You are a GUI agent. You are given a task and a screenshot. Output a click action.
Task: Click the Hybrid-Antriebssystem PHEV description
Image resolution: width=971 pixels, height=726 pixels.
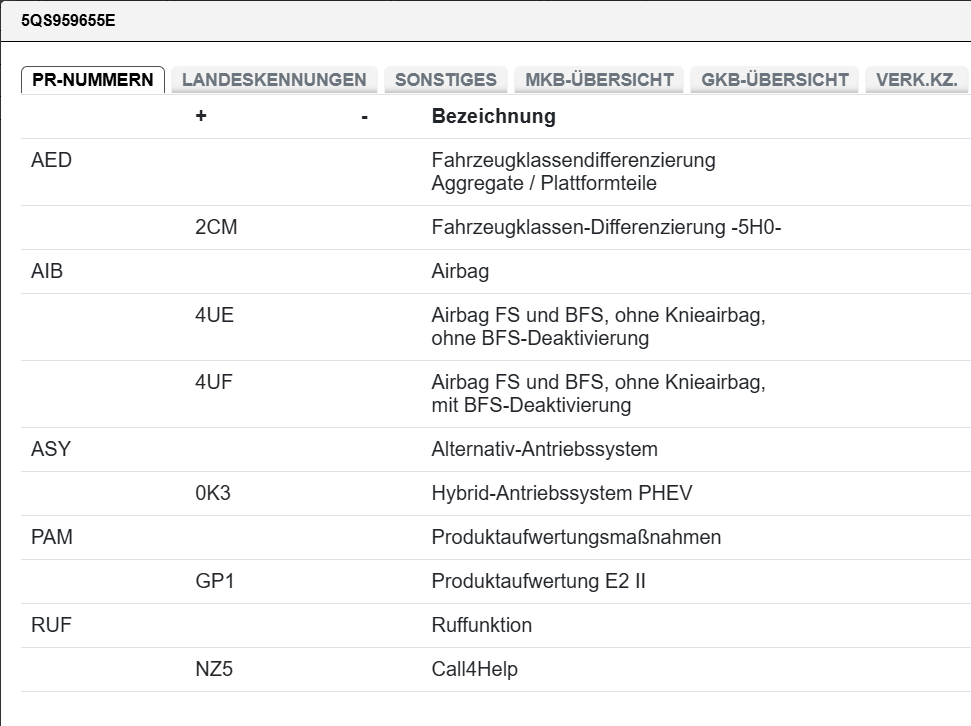[561, 493]
